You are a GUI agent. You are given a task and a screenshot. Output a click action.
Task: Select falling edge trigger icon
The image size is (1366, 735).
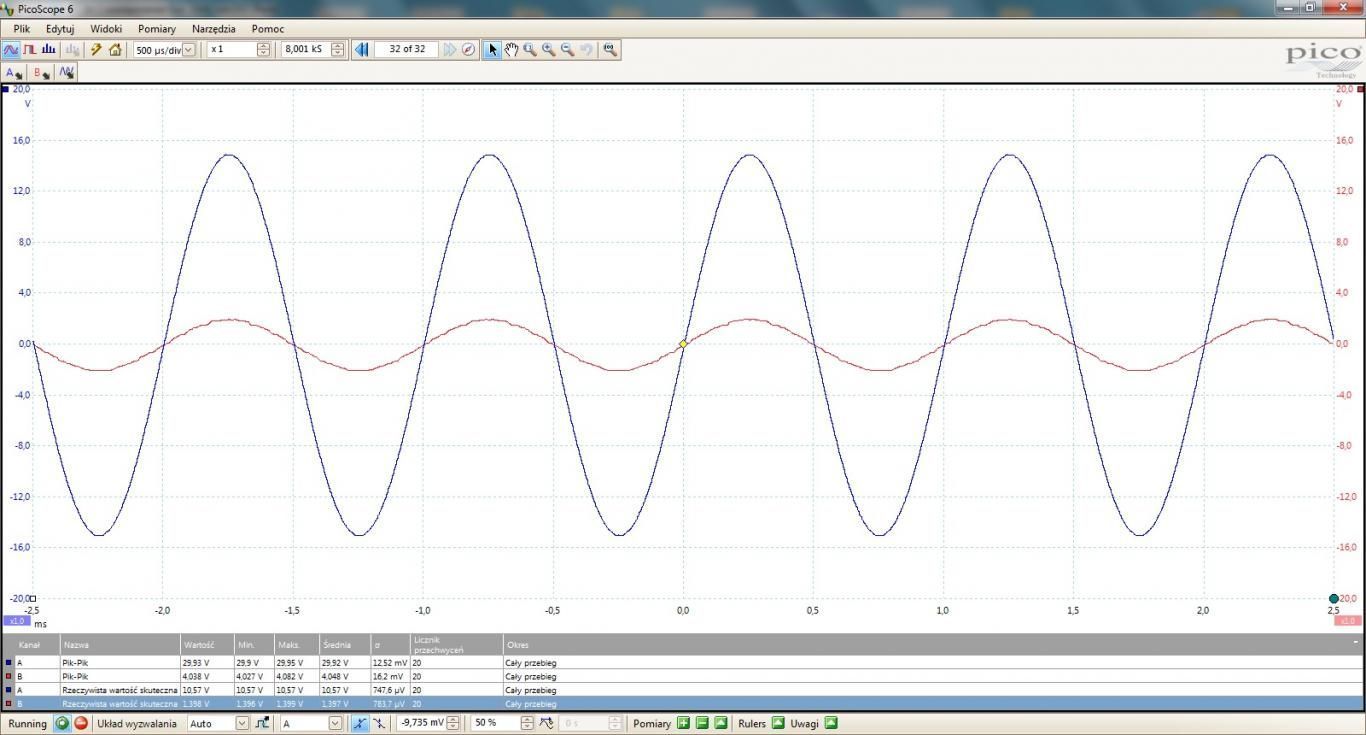(x=379, y=723)
